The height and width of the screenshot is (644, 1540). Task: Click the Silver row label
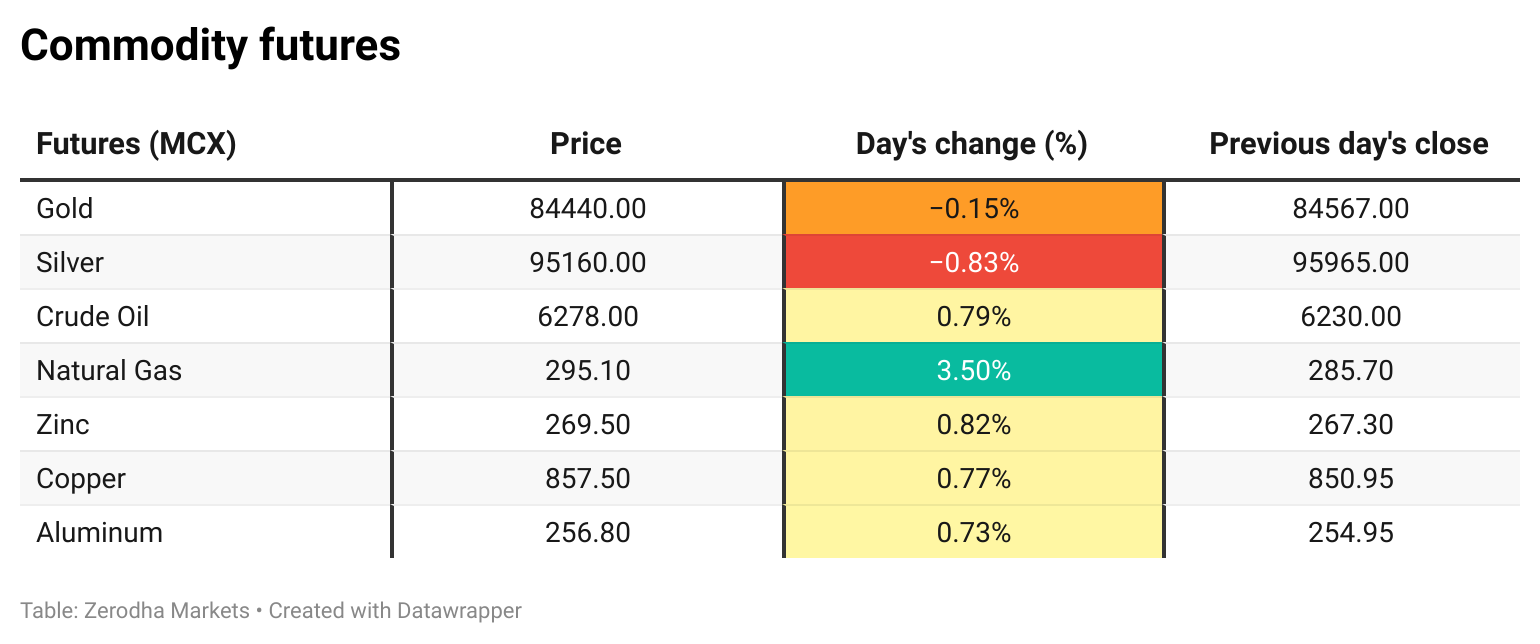click(x=70, y=263)
